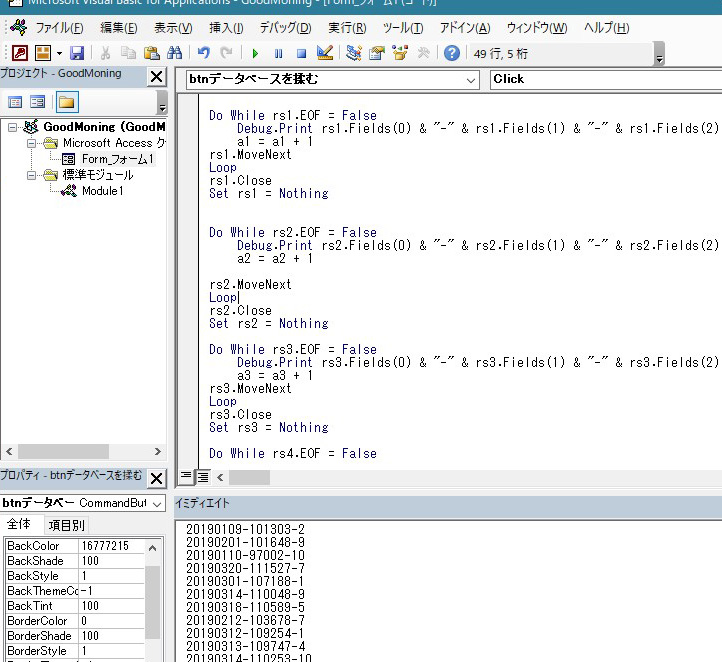Click the BackStyle property row
Viewport: 722px width, 662px height.
pos(76,576)
